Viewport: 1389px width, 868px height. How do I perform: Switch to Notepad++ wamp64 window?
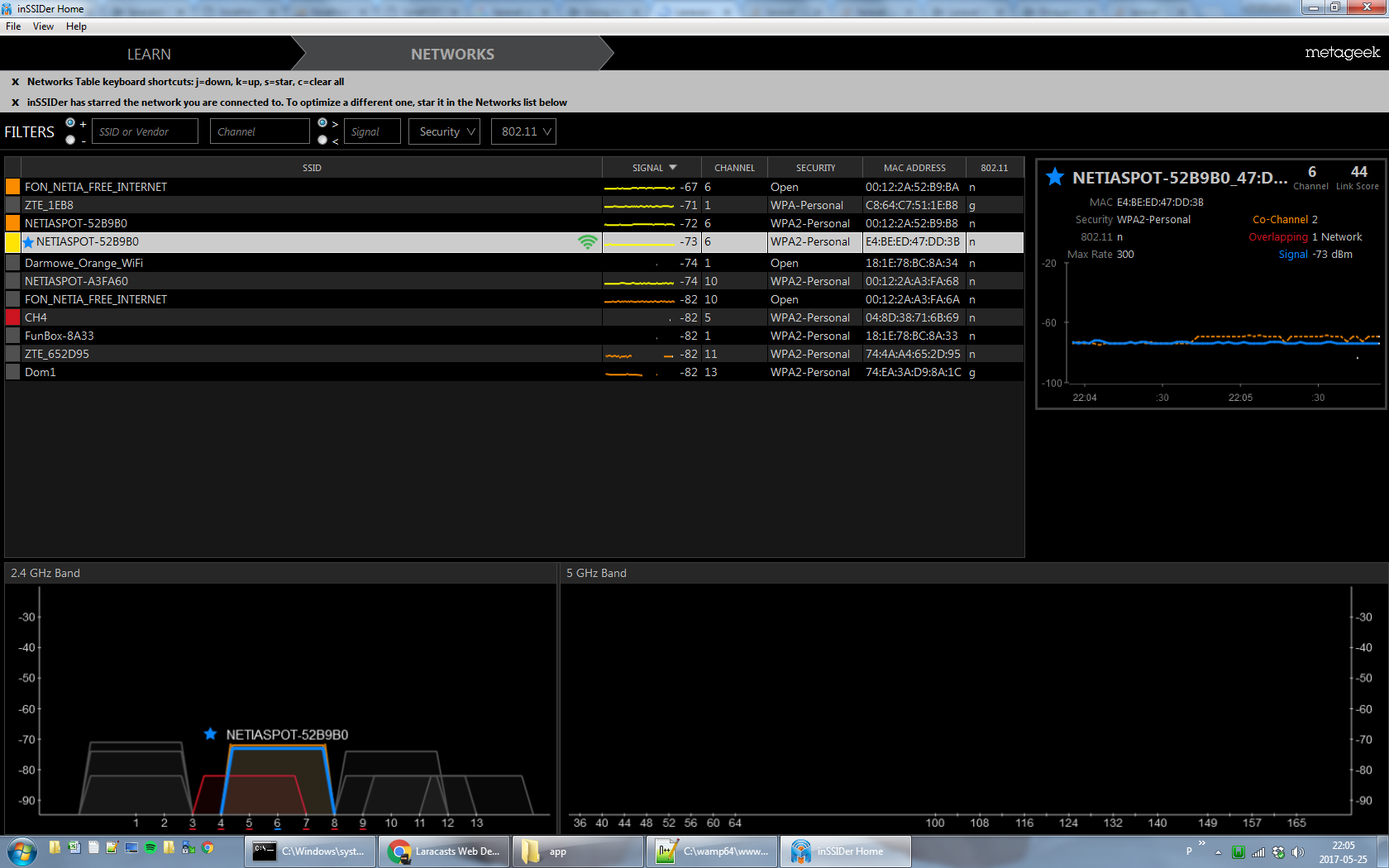pyautogui.click(x=712, y=851)
